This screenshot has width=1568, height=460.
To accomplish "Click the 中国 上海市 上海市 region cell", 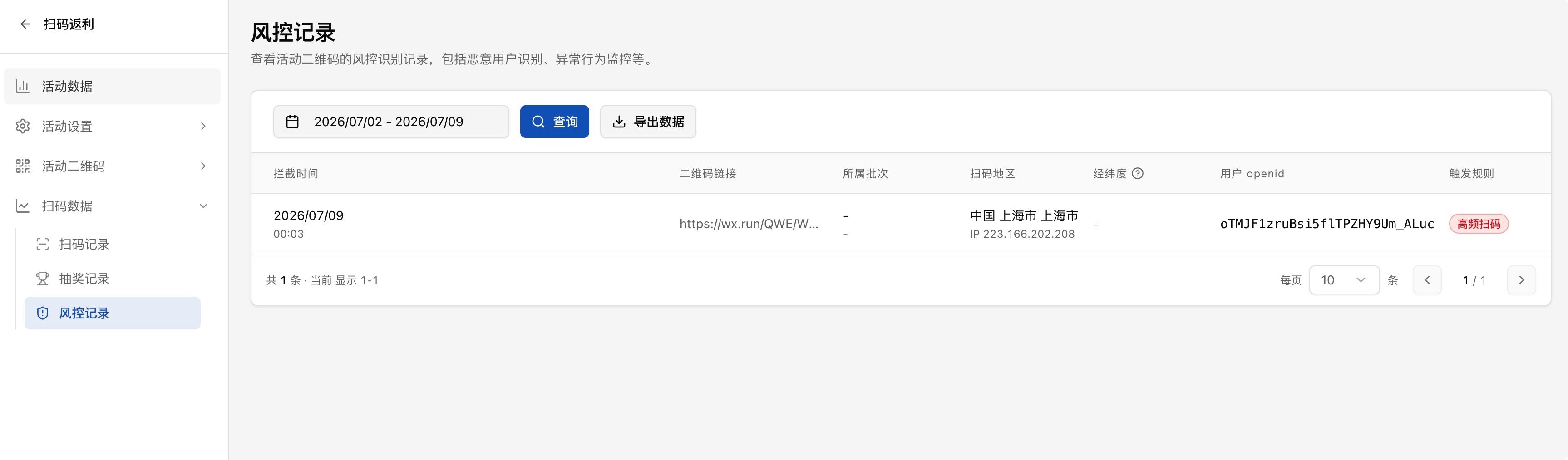I will tap(1024, 215).
